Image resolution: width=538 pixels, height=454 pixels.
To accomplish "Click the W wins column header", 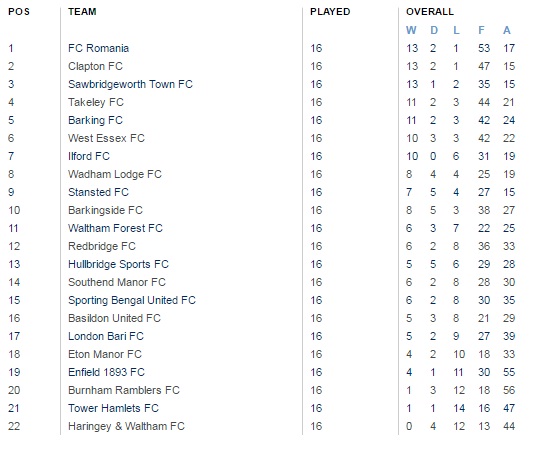I will tap(411, 30).
